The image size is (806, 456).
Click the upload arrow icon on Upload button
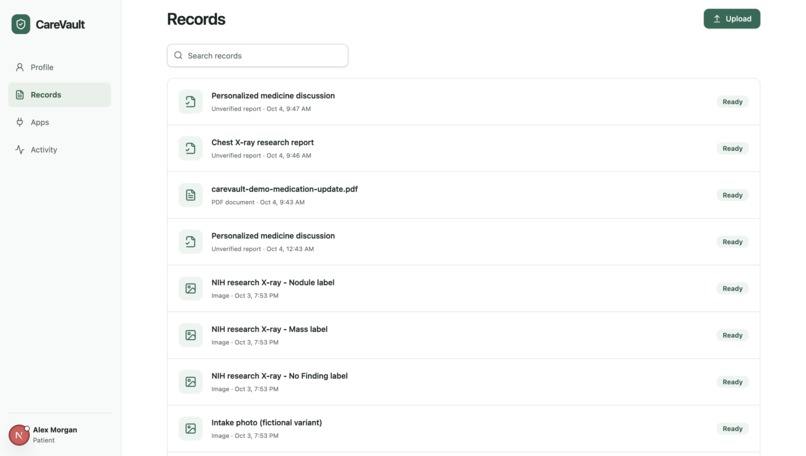pos(717,19)
